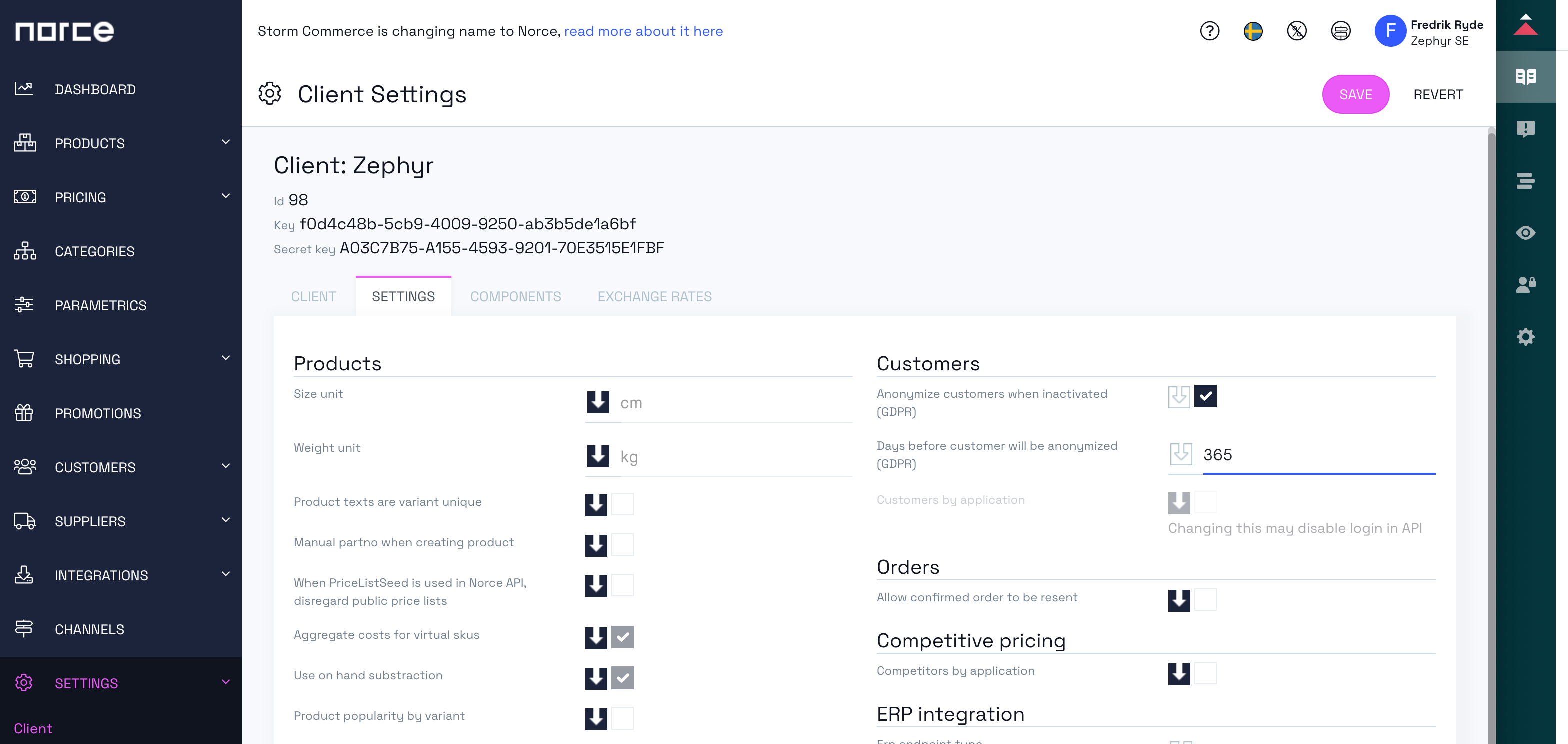Switch to the EXCHANGE RATES tab
Image resolution: width=1568 pixels, height=744 pixels.
click(x=655, y=296)
